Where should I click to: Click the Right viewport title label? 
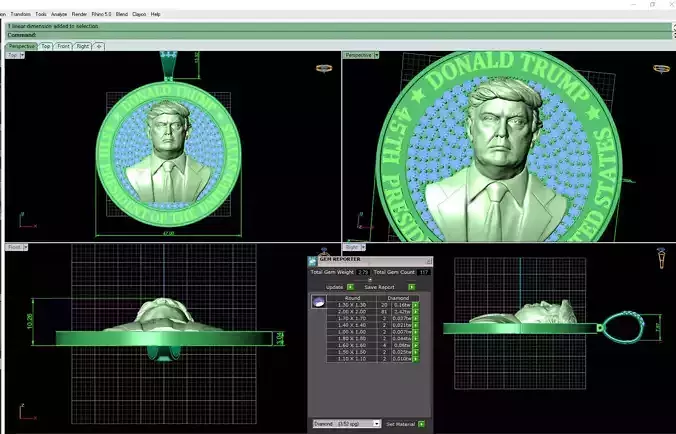[x=352, y=247]
